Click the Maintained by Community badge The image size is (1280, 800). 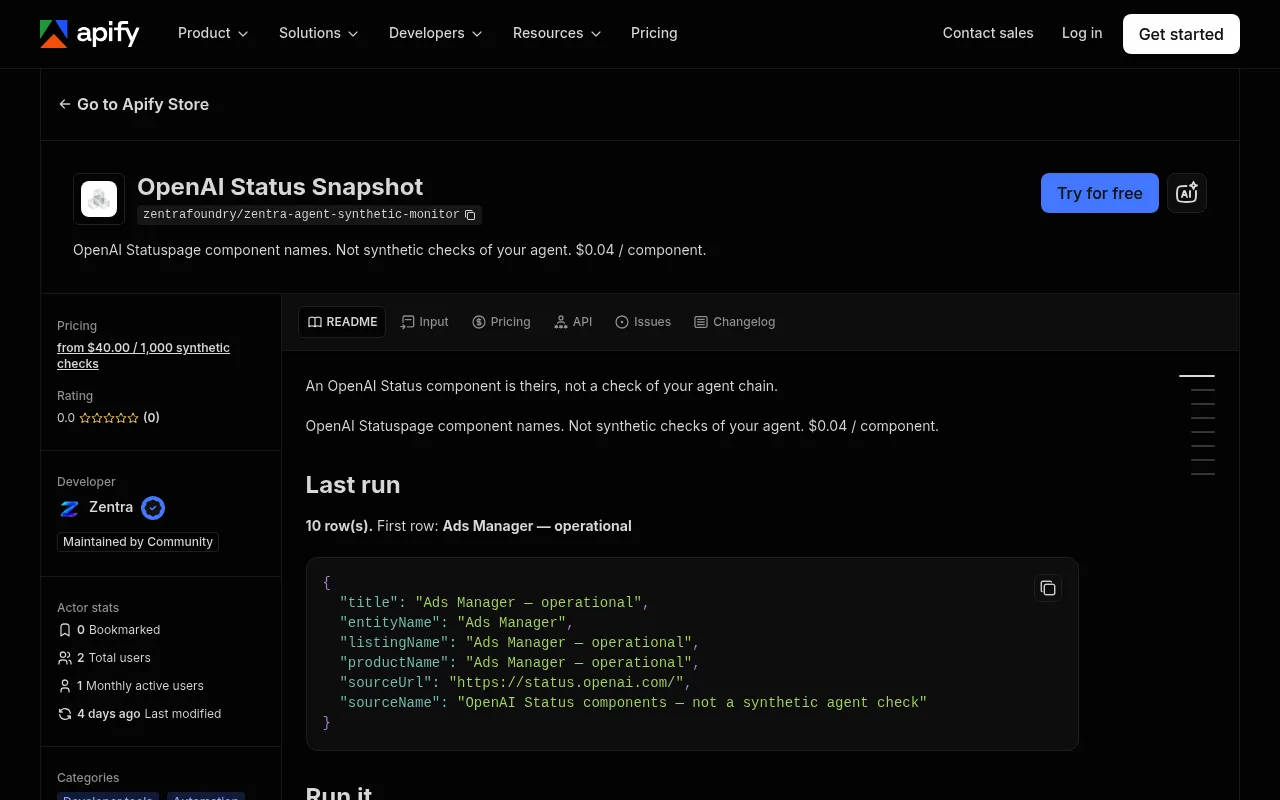tap(138, 542)
